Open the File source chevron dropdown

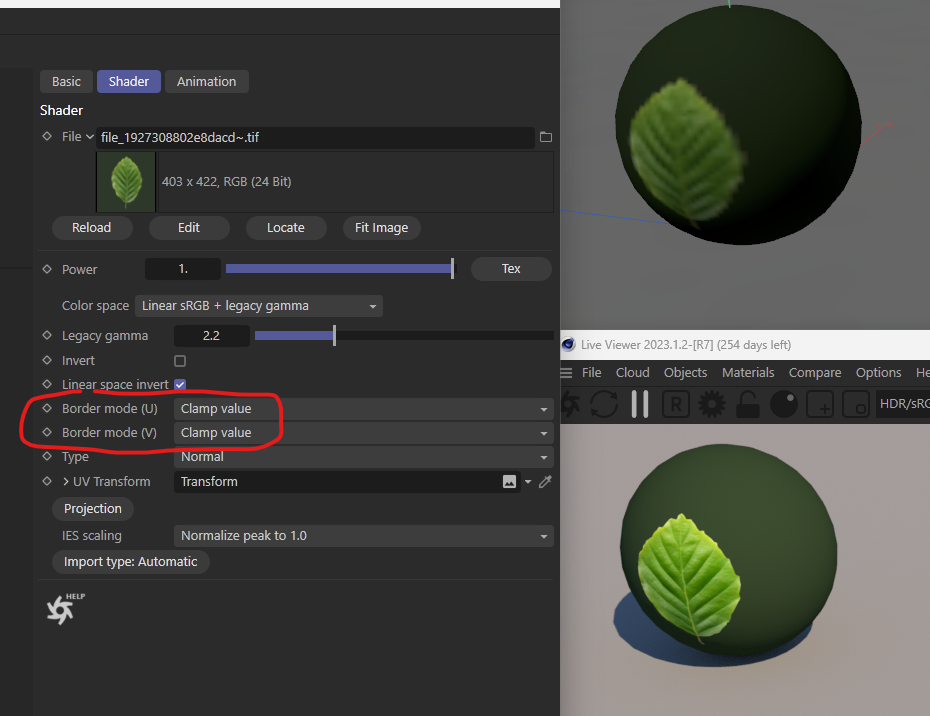point(90,137)
